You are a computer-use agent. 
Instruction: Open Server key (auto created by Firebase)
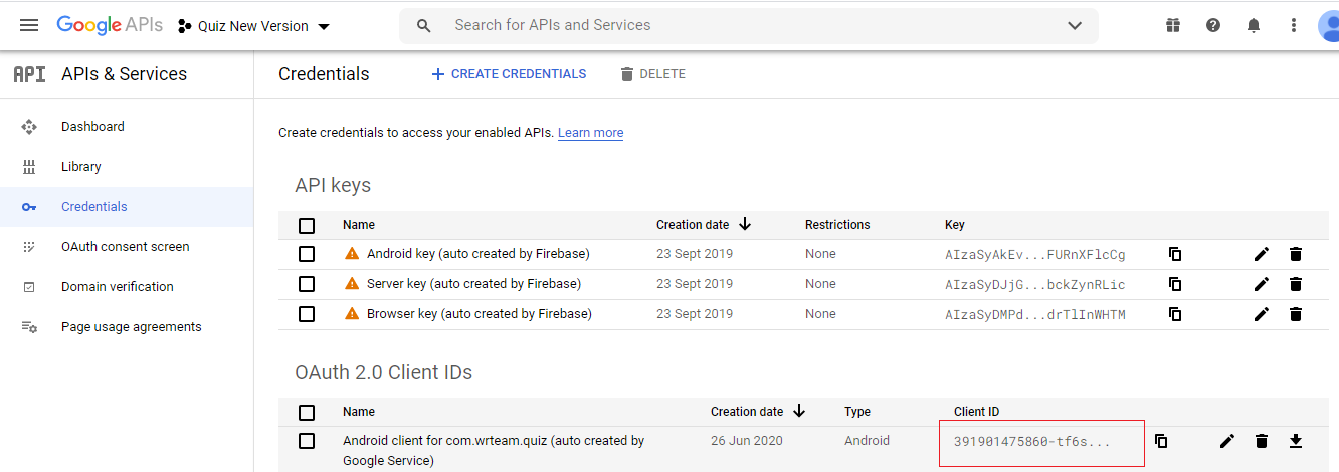pyautogui.click(x=474, y=284)
